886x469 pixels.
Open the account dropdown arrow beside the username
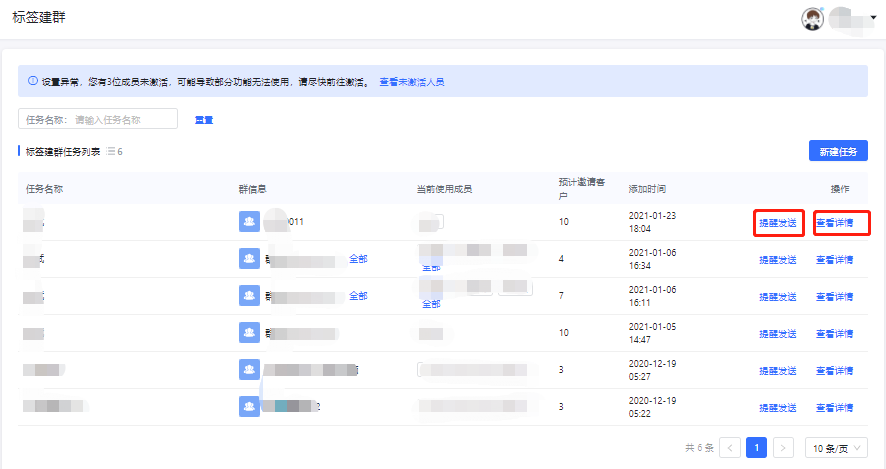[x=873, y=19]
